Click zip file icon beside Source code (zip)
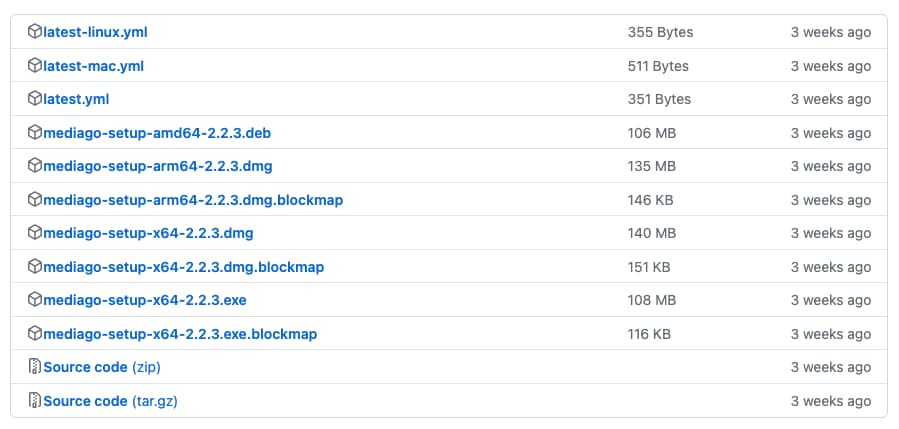The width and height of the screenshot is (899, 429). (x=35, y=367)
